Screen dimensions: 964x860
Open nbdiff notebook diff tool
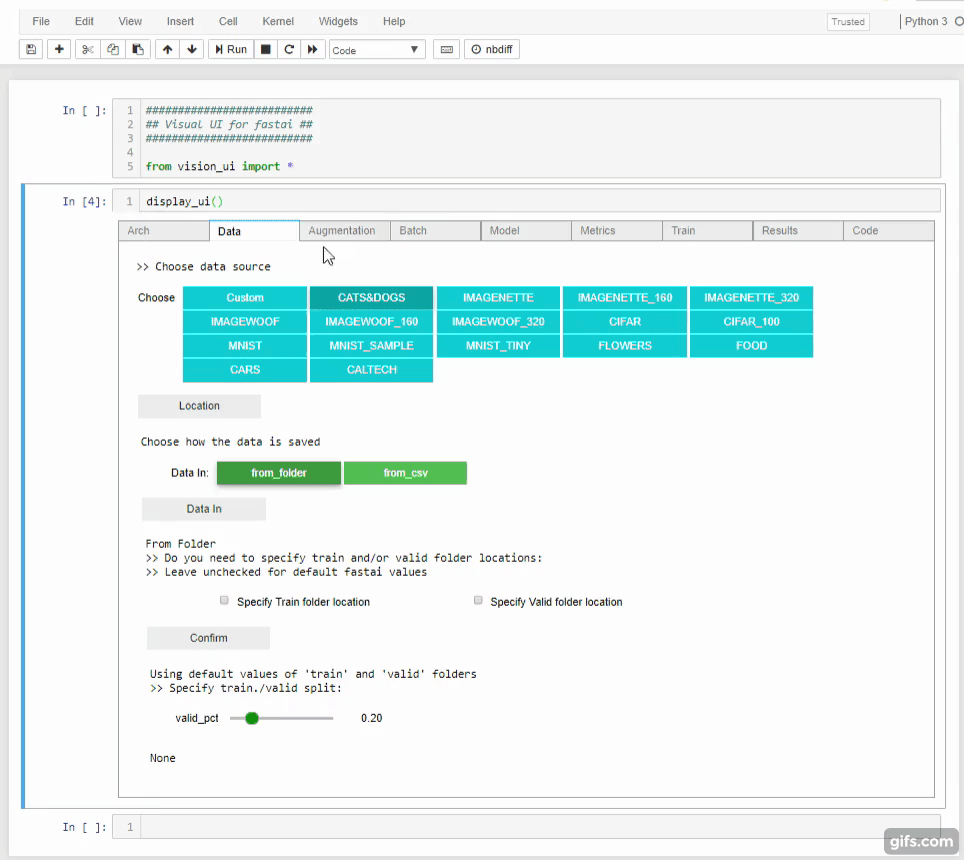click(492, 50)
